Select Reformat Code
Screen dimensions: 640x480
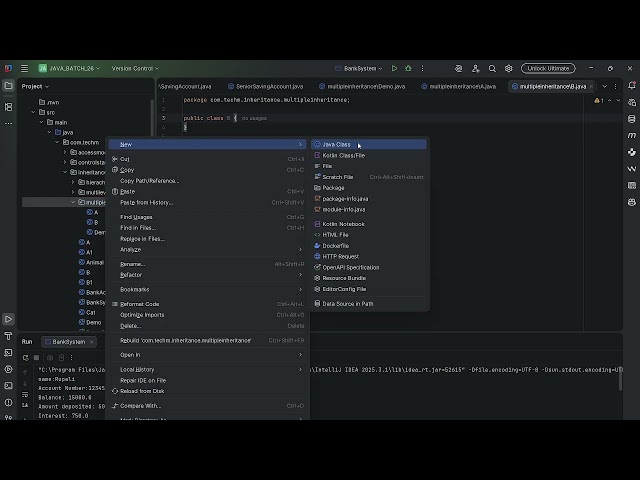(208, 304)
